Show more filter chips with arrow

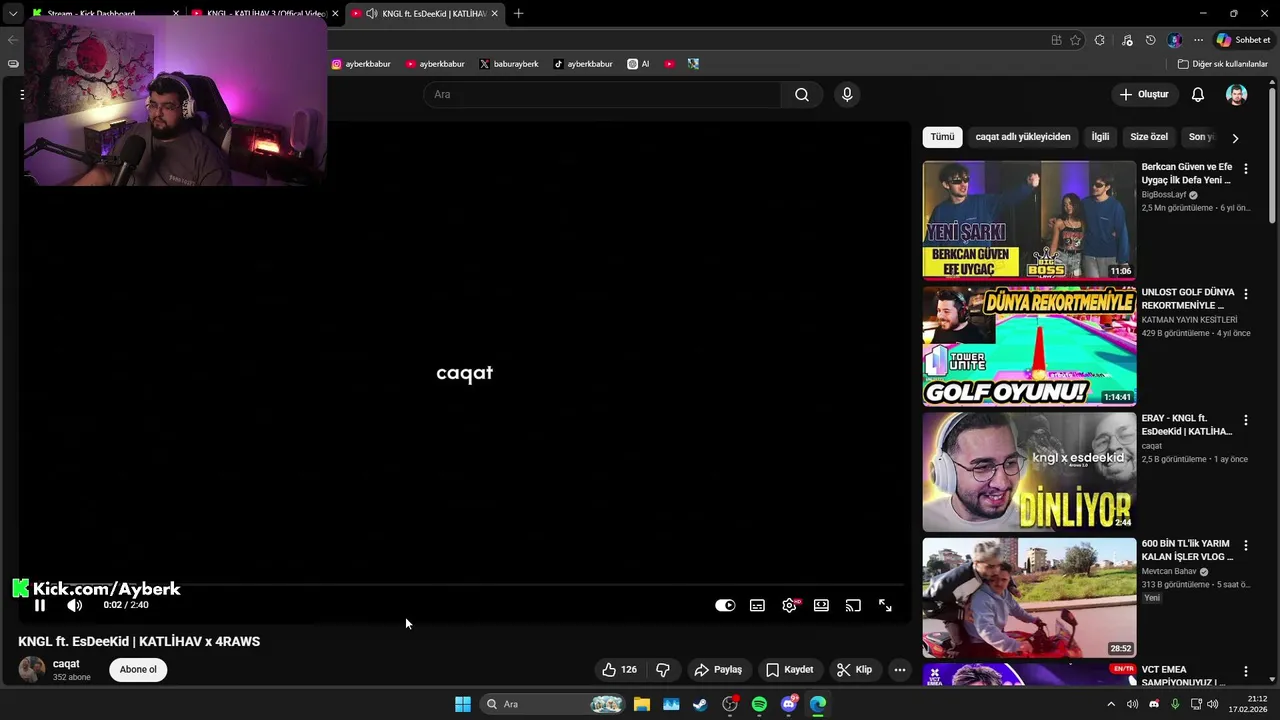(1235, 138)
